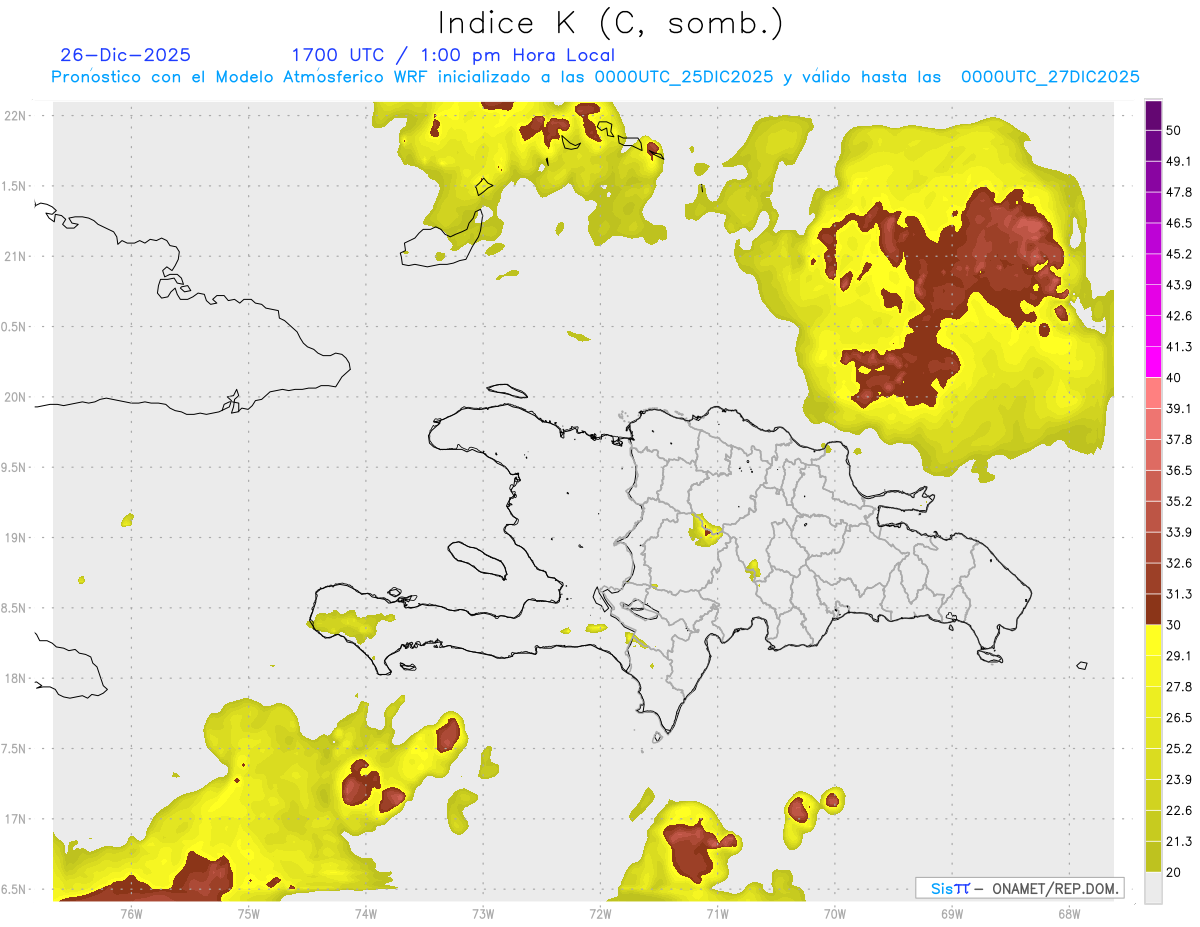Click the '21N' latitude label

15,256
